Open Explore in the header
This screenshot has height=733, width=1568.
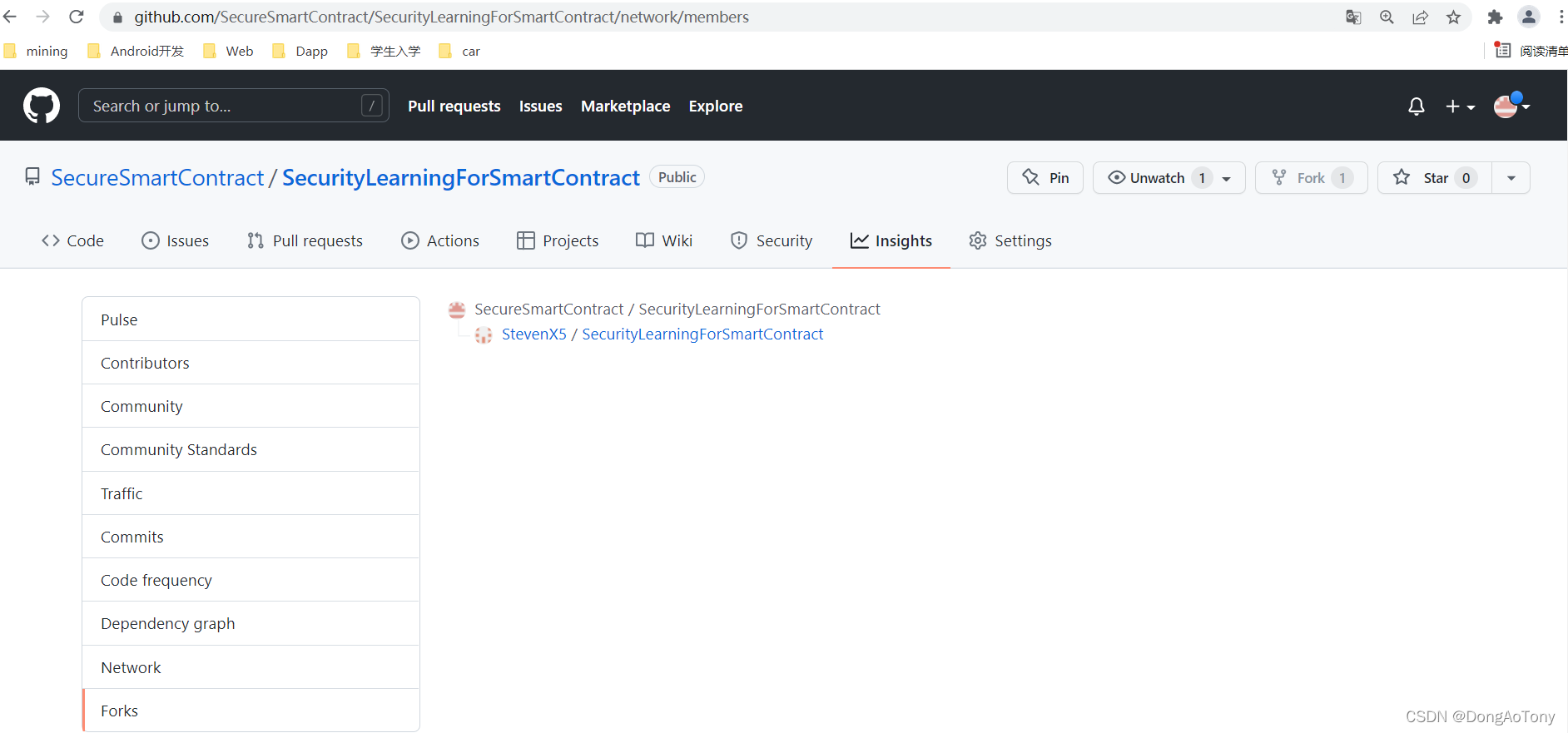coord(716,106)
